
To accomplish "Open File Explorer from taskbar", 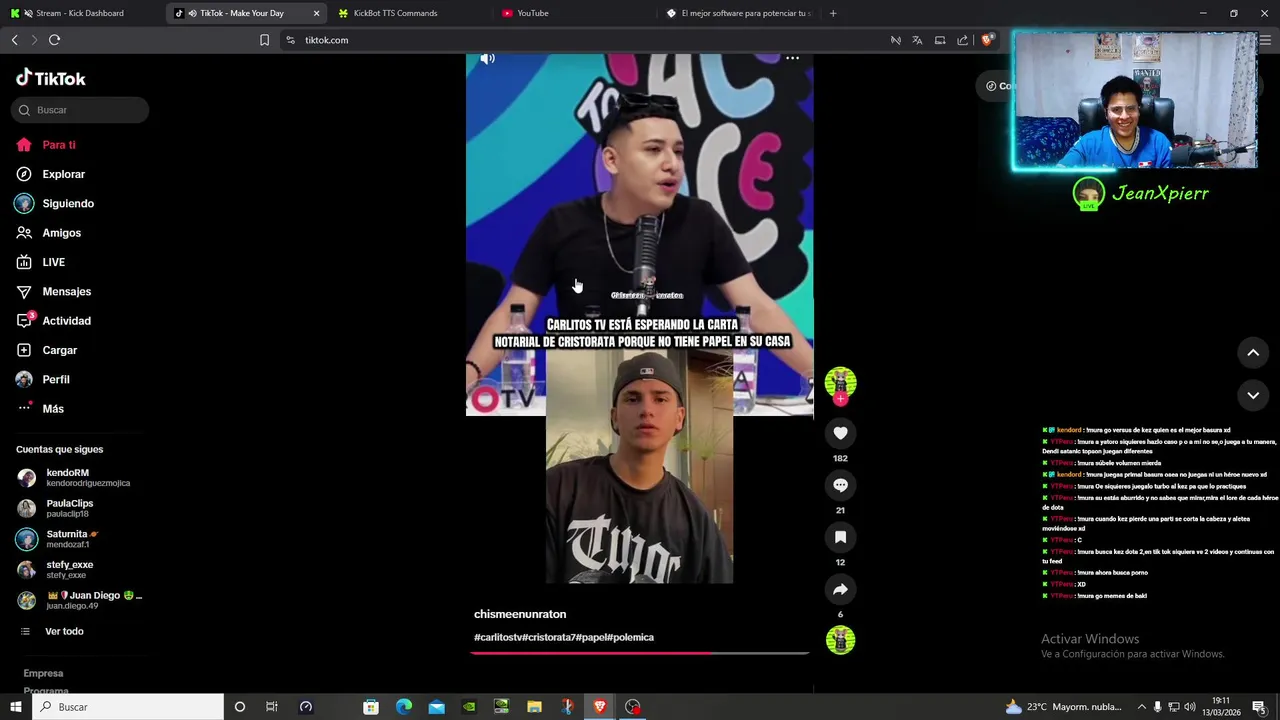I will [534, 707].
